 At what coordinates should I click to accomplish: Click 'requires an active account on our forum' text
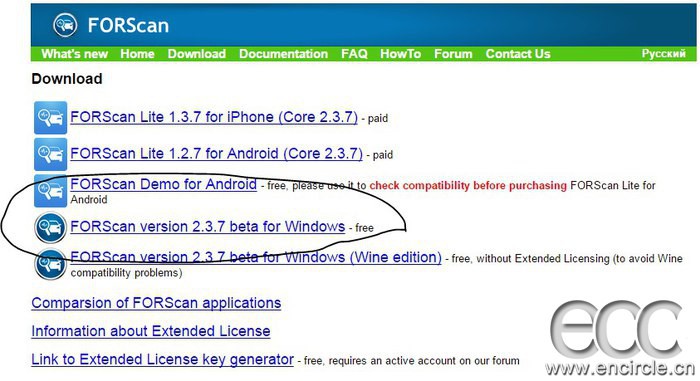point(424,361)
